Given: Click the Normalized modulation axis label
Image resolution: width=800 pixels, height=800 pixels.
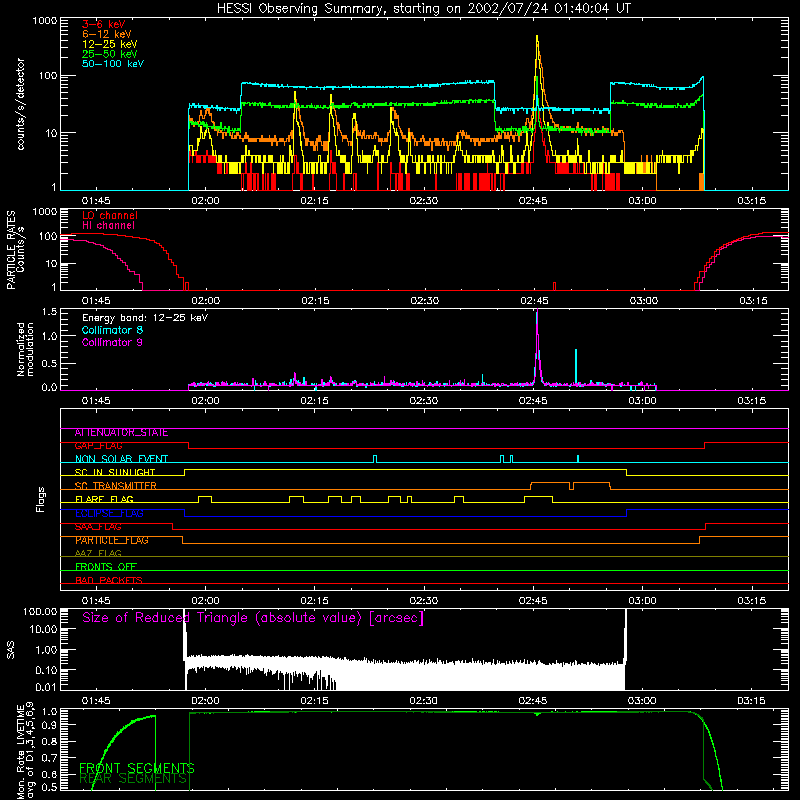Looking at the screenshot, I should click(x=25, y=349).
